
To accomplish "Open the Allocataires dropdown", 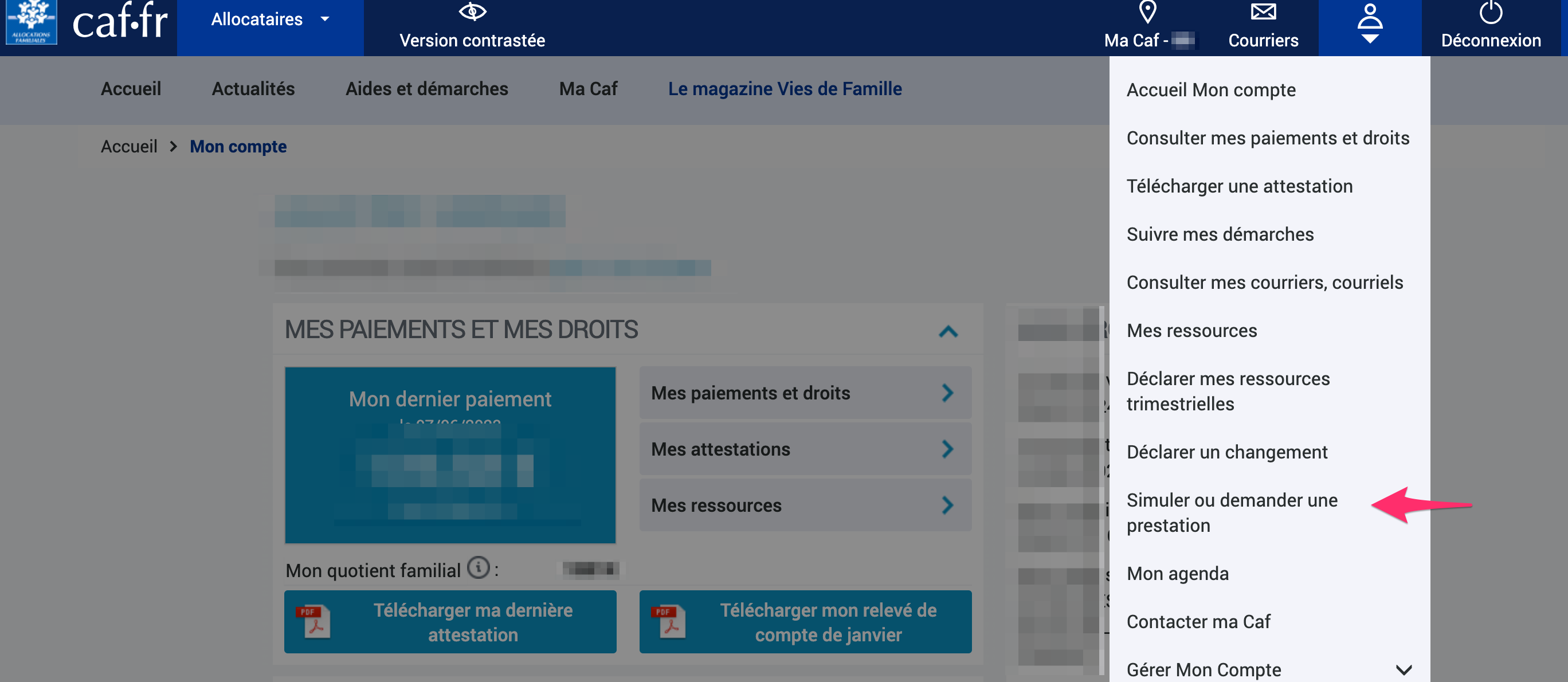I will (x=270, y=19).
